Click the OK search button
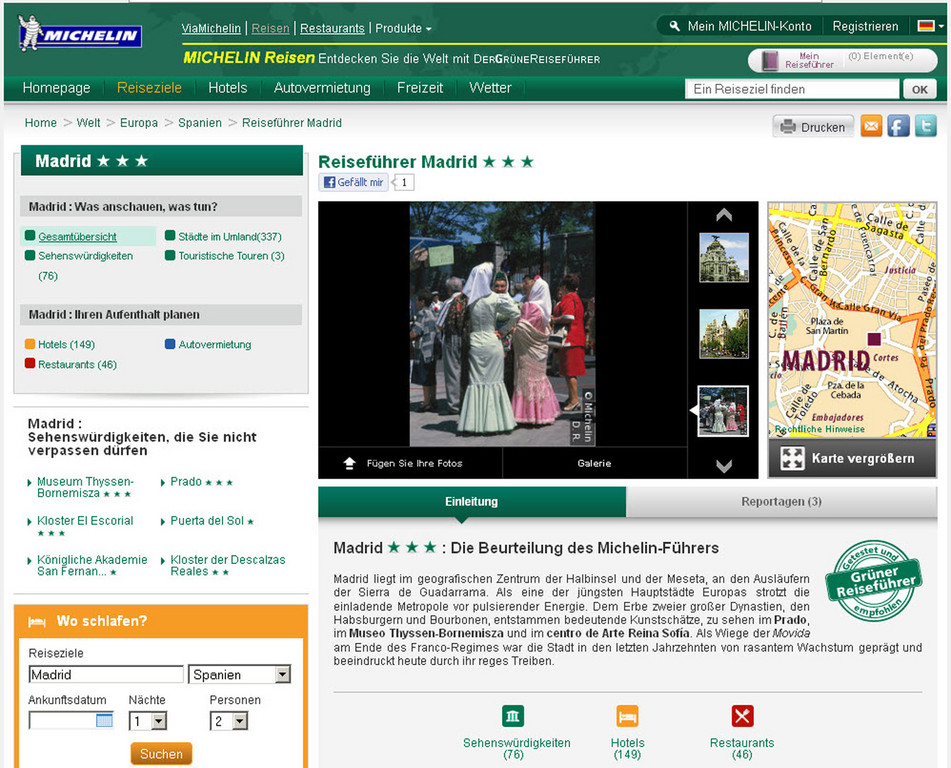The image size is (951, 768). tap(919, 89)
